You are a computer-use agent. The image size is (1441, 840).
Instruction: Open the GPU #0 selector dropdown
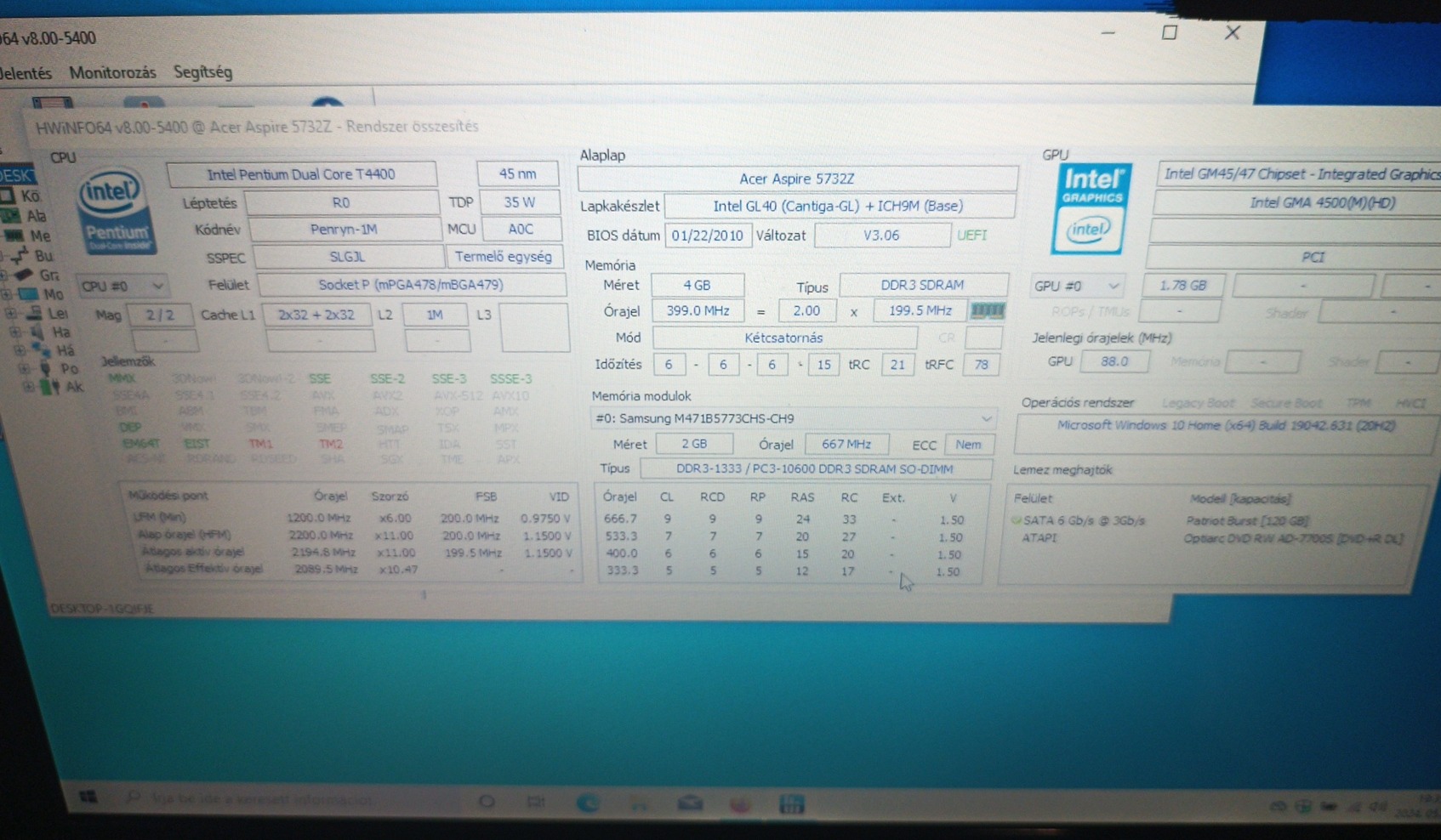(1077, 287)
